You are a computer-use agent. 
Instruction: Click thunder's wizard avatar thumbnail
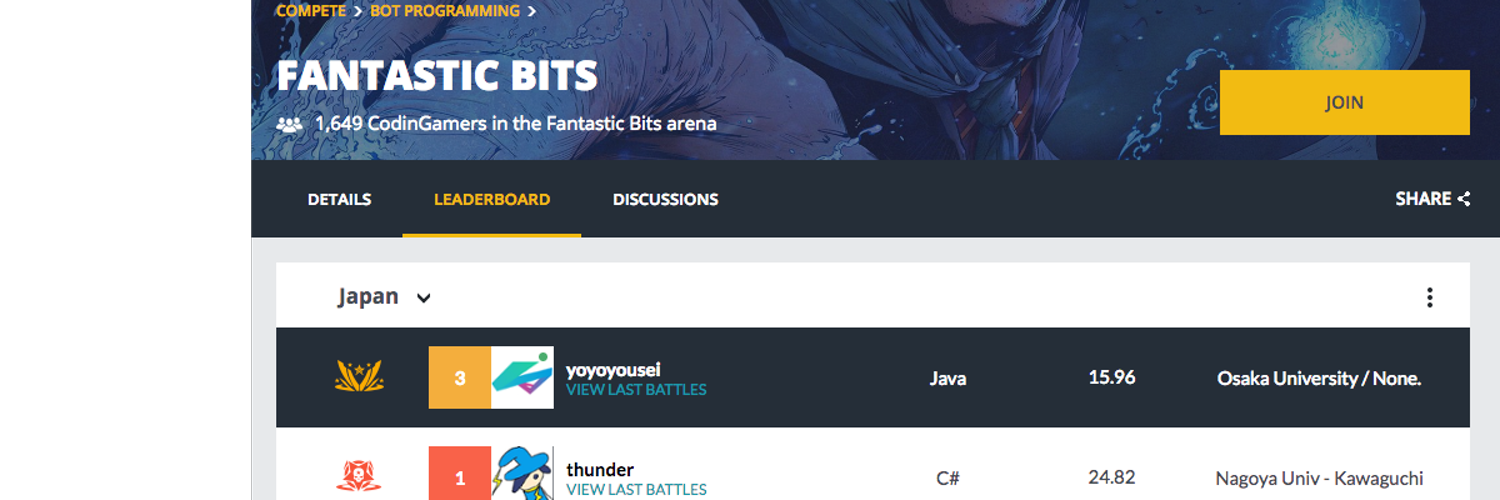click(x=522, y=473)
